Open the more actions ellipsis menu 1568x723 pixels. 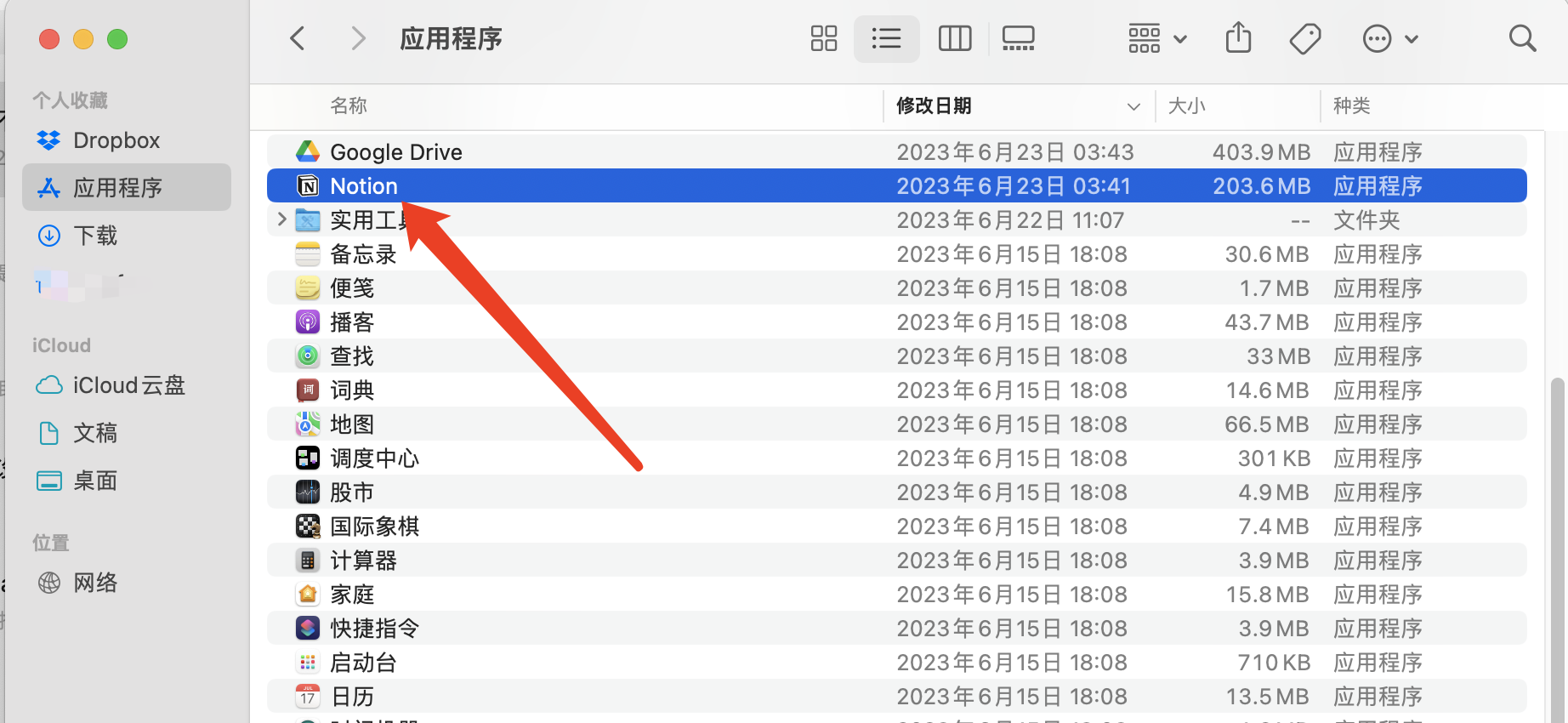coord(1389,38)
